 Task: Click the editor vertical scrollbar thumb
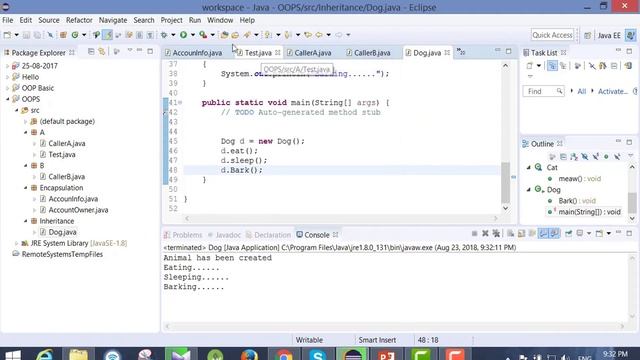tap(505, 182)
